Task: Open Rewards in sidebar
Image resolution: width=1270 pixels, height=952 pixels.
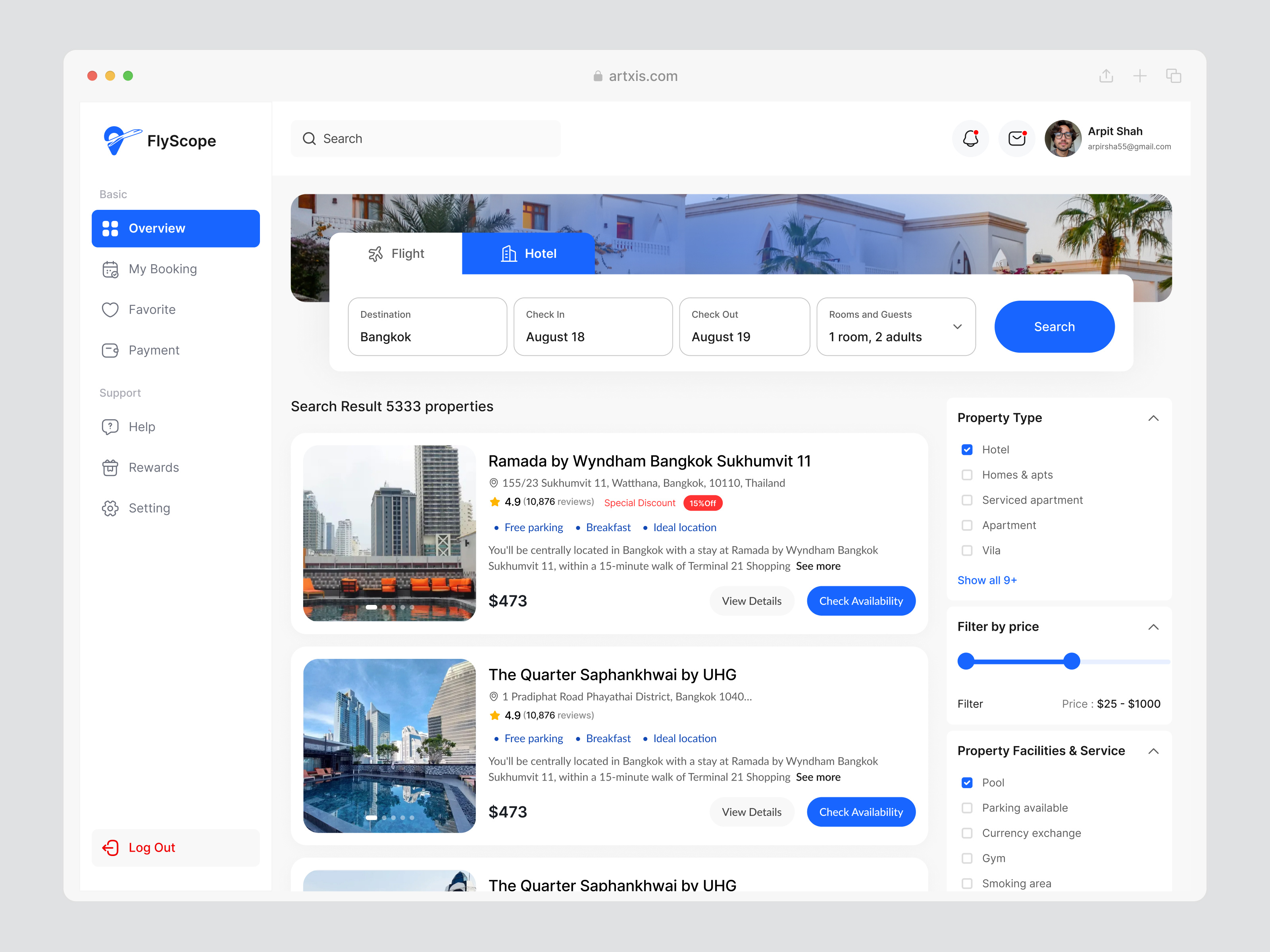Action: point(176,468)
